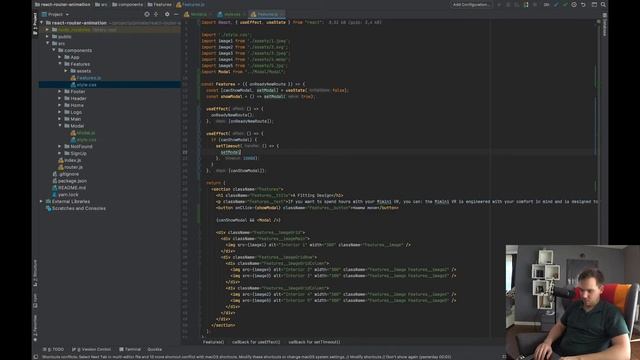
Task: Expand the Logo folder
Action: tap(60, 112)
